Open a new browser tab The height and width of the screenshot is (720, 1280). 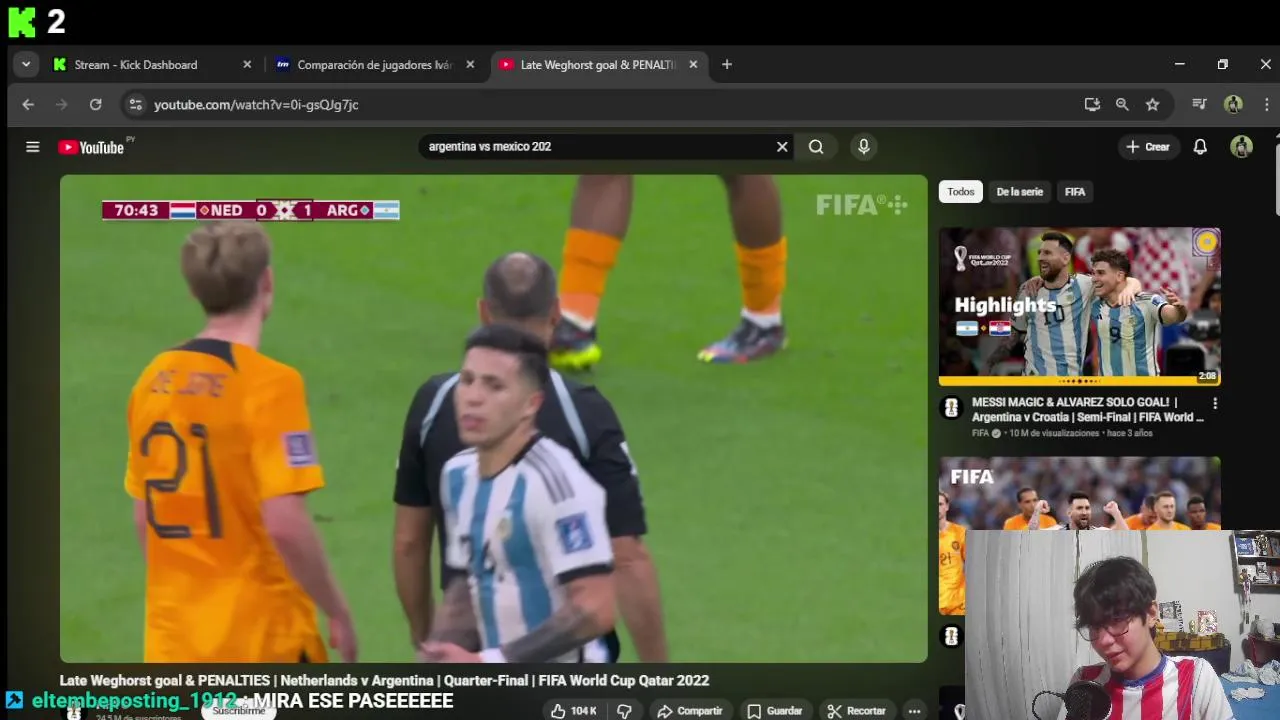(727, 64)
